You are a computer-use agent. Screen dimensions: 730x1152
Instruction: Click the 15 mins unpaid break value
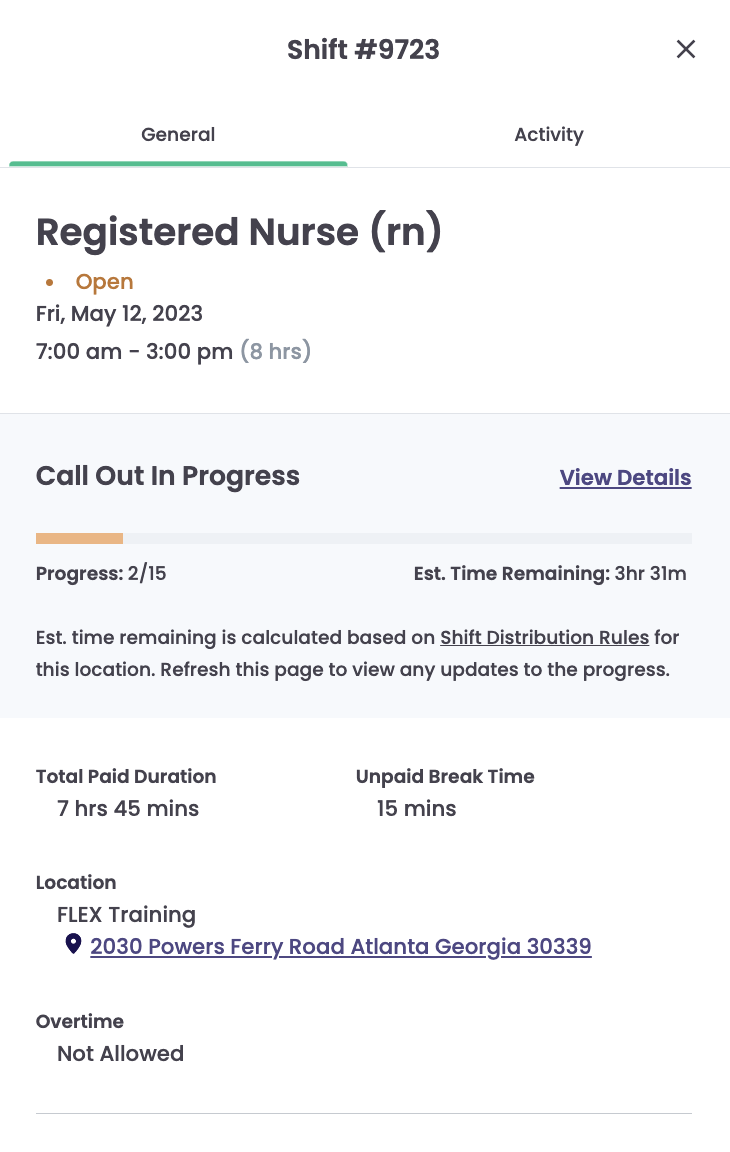pos(416,808)
